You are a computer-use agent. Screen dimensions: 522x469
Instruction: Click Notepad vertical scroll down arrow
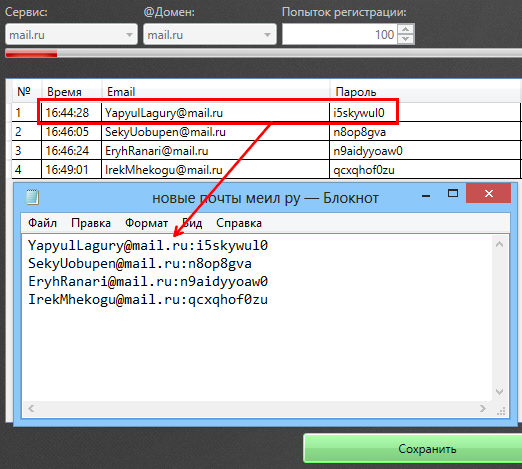point(499,392)
